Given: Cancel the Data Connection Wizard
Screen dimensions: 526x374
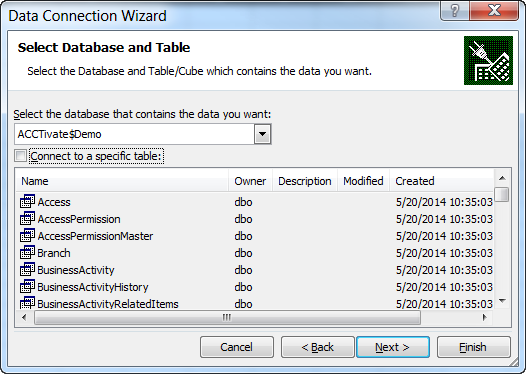Looking at the screenshot, I should pos(237,347).
